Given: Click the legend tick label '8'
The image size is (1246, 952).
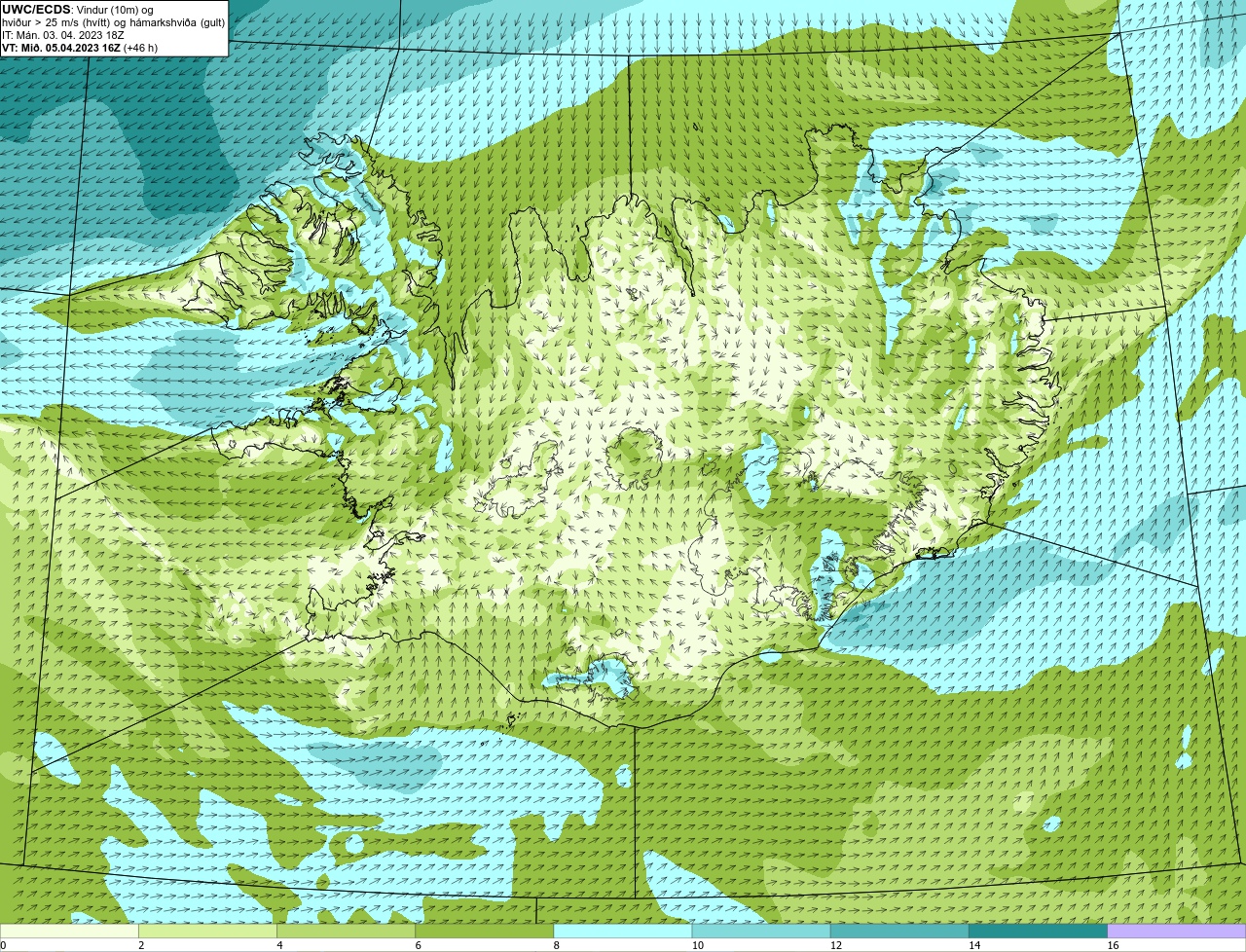Looking at the screenshot, I should pos(556,945).
